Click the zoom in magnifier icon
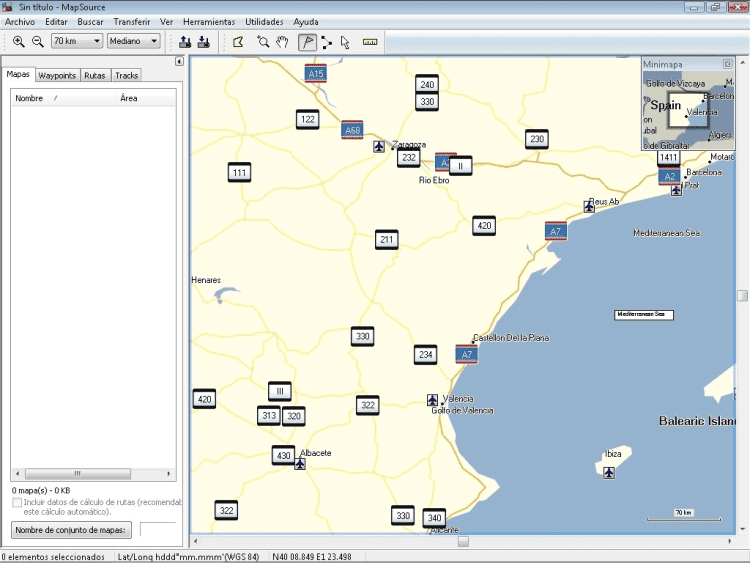The image size is (750, 563). (x=19, y=42)
